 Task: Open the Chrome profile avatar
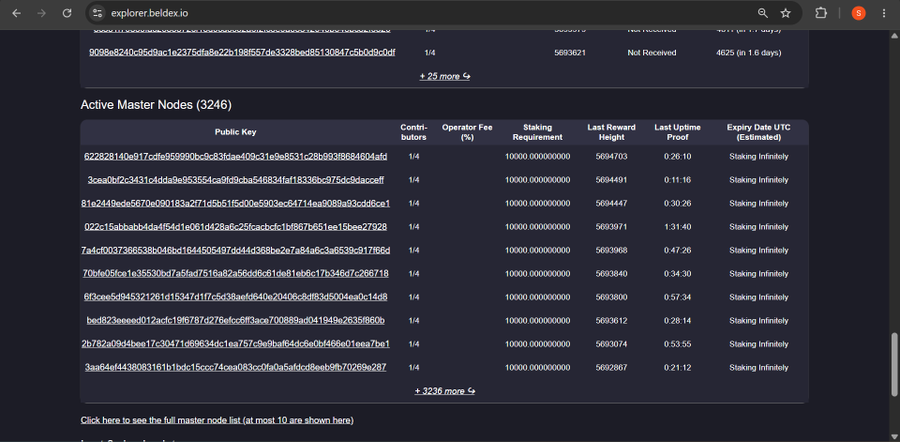coord(859,13)
